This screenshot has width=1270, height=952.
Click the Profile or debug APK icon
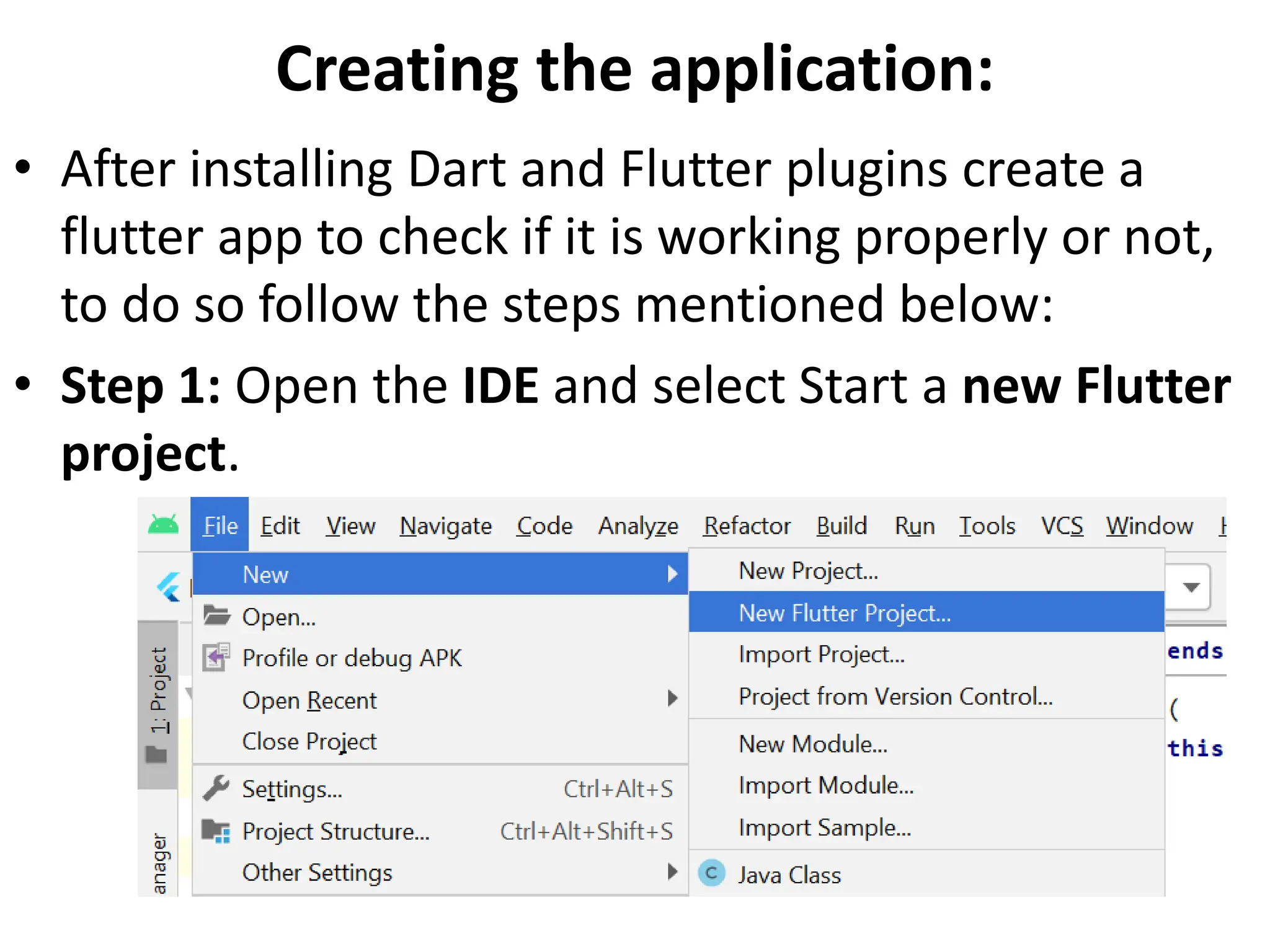coord(216,657)
